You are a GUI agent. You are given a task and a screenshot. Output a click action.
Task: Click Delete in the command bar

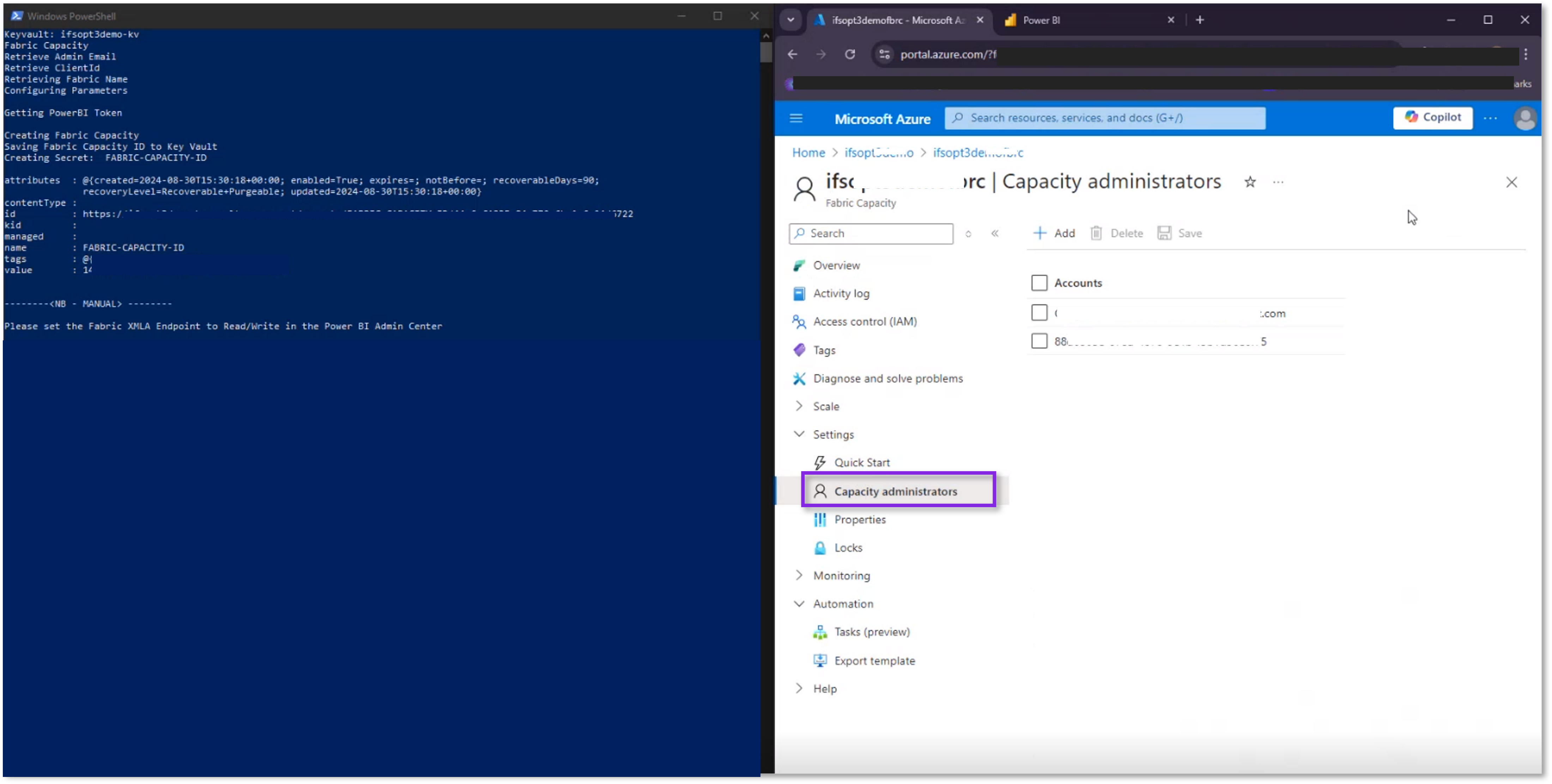point(1116,233)
